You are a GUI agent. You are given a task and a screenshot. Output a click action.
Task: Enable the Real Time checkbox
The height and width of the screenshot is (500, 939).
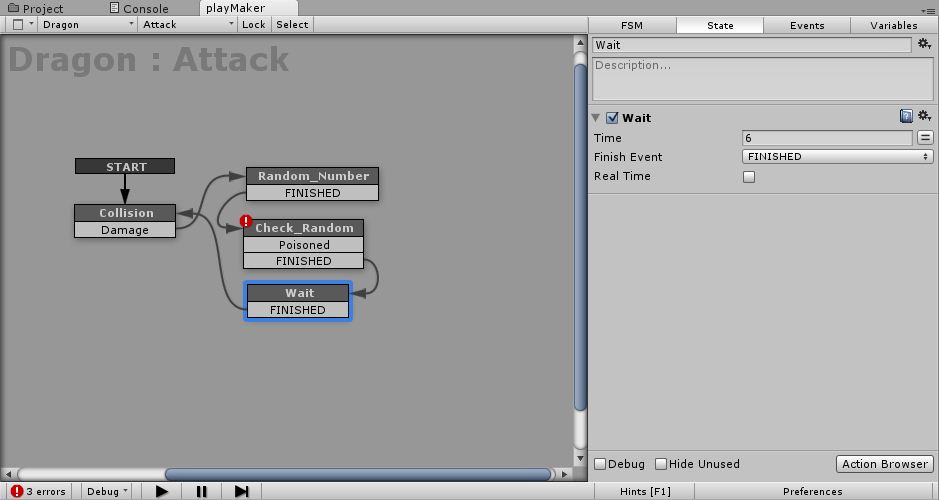pyautogui.click(x=749, y=177)
